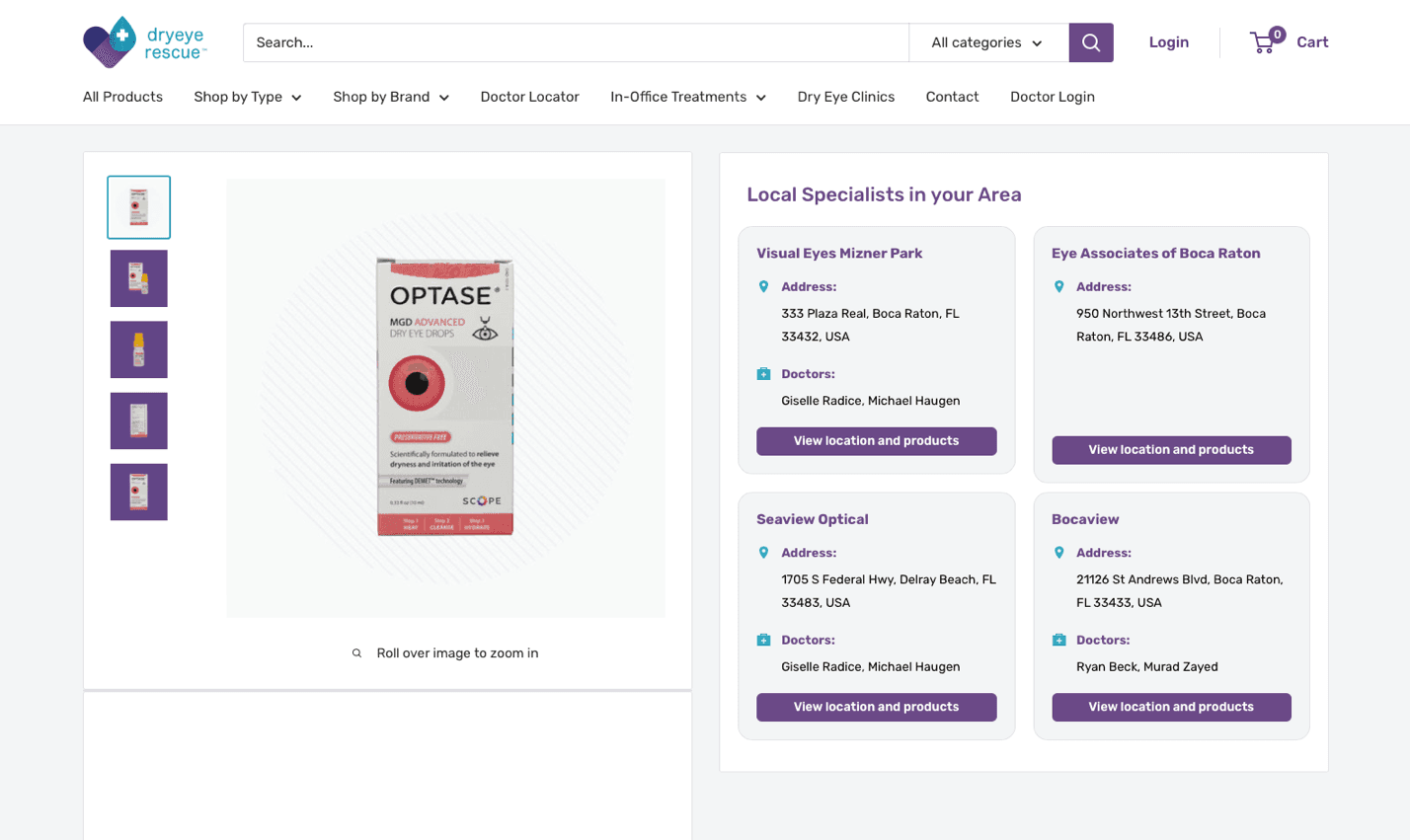Click the Bocaview title

(x=1085, y=519)
